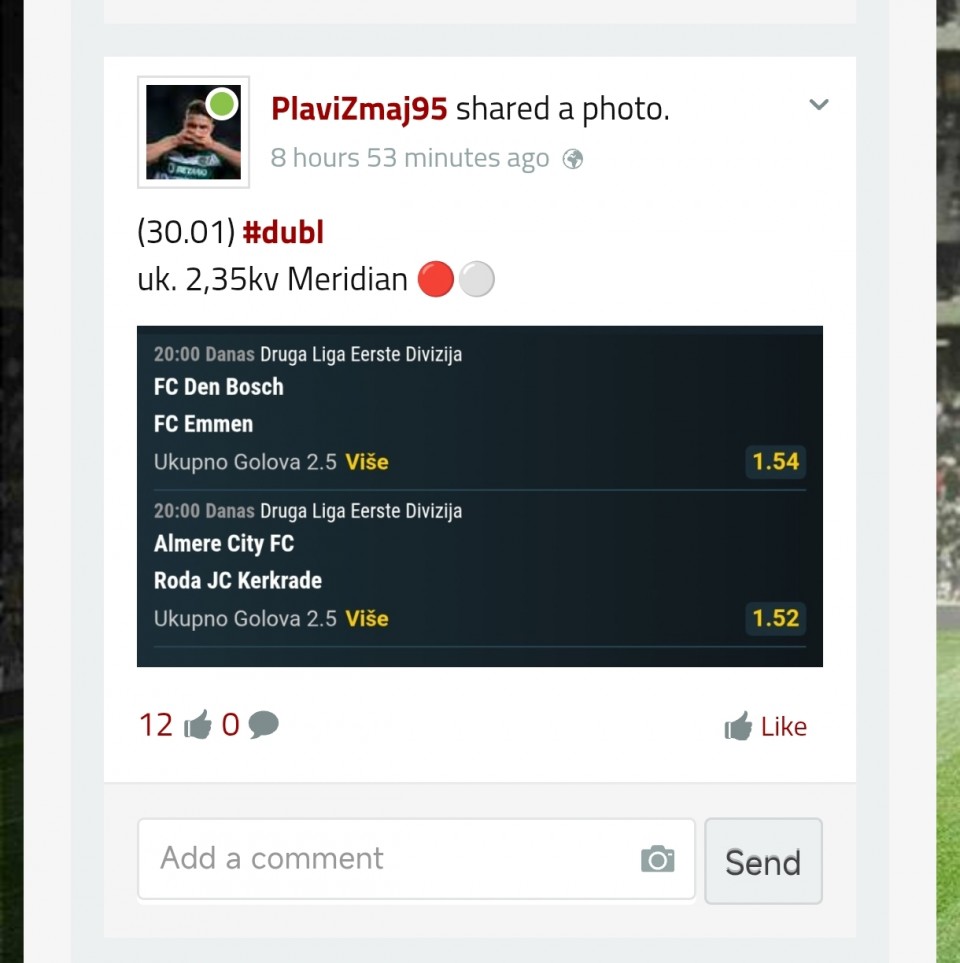Open the #dubl hashtag
This screenshot has width=960, height=963.
point(283,232)
